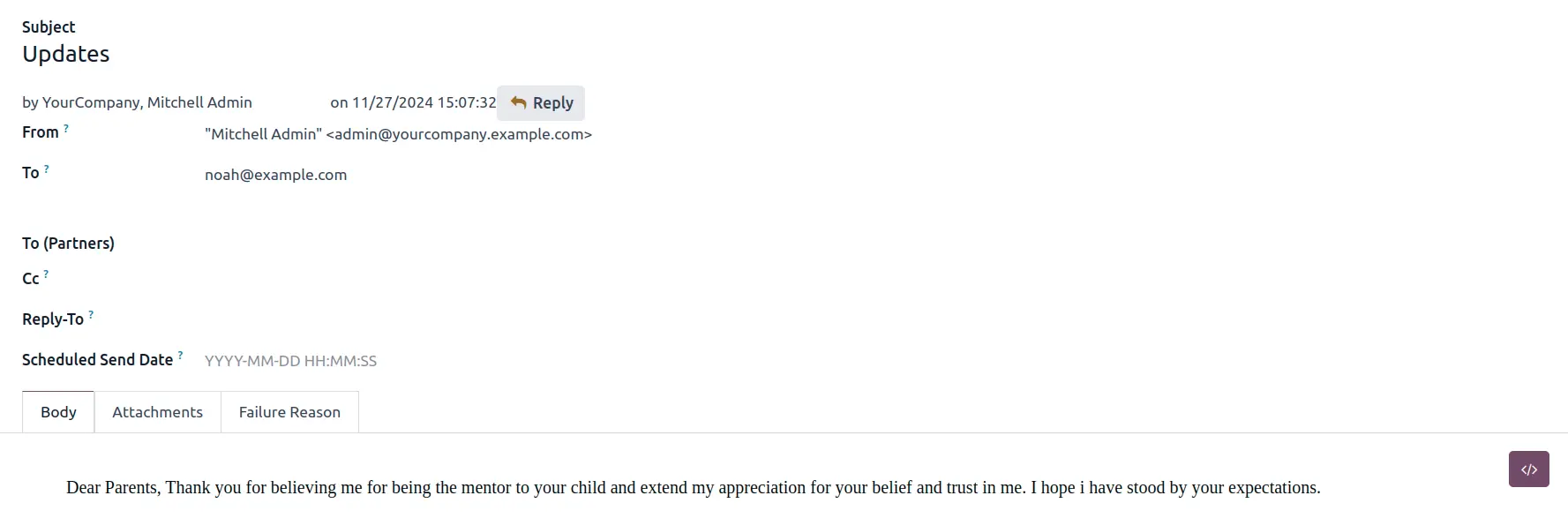Click the Dear Parents body text
Viewport: 1568px width, 518px height.
tap(693, 488)
